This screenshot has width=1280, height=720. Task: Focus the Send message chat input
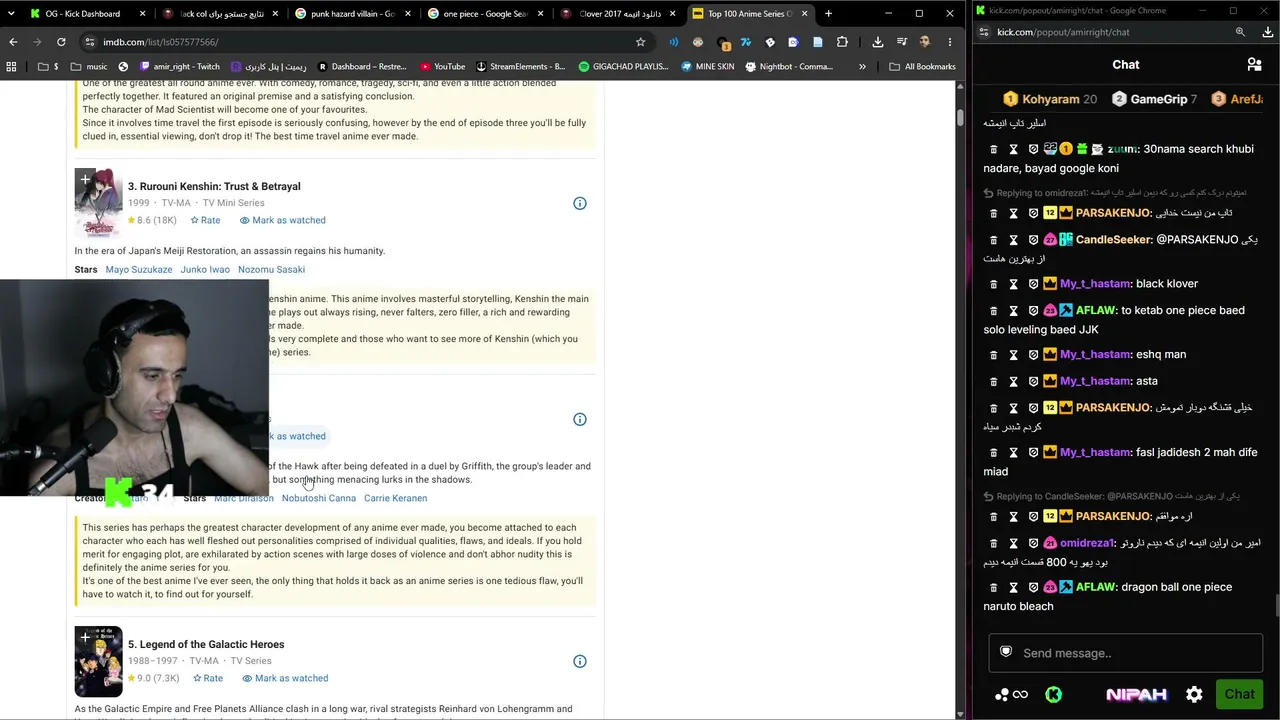[1126, 653]
